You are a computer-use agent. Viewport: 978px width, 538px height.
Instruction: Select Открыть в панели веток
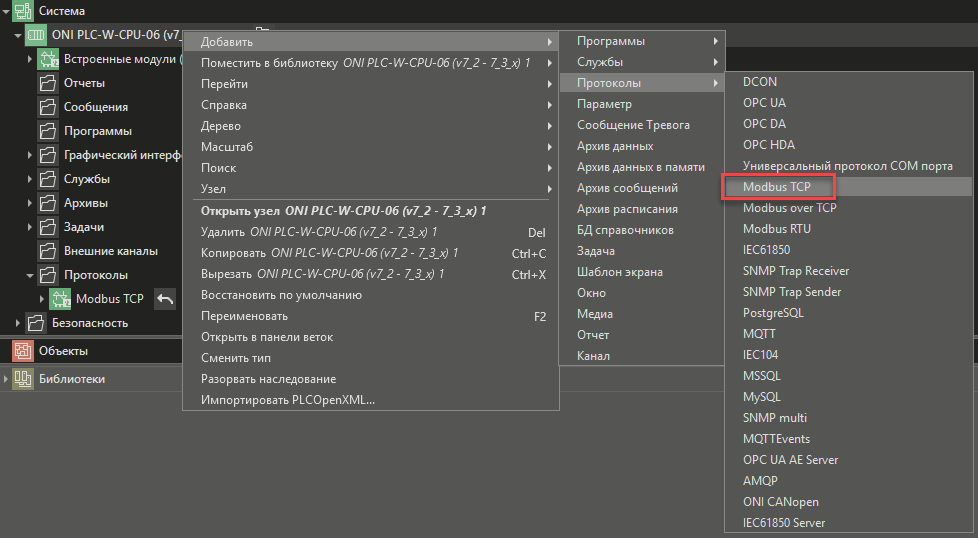tap(370, 337)
